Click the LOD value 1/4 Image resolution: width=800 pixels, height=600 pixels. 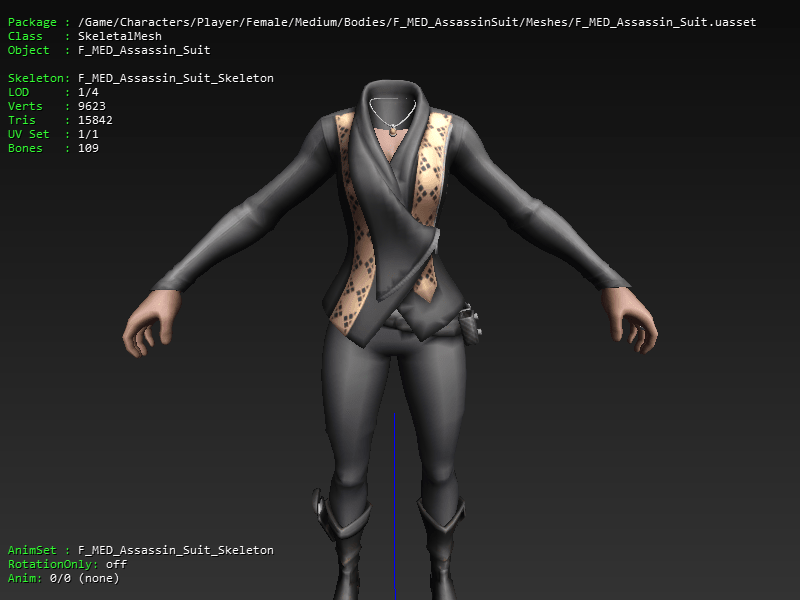(x=88, y=92)
